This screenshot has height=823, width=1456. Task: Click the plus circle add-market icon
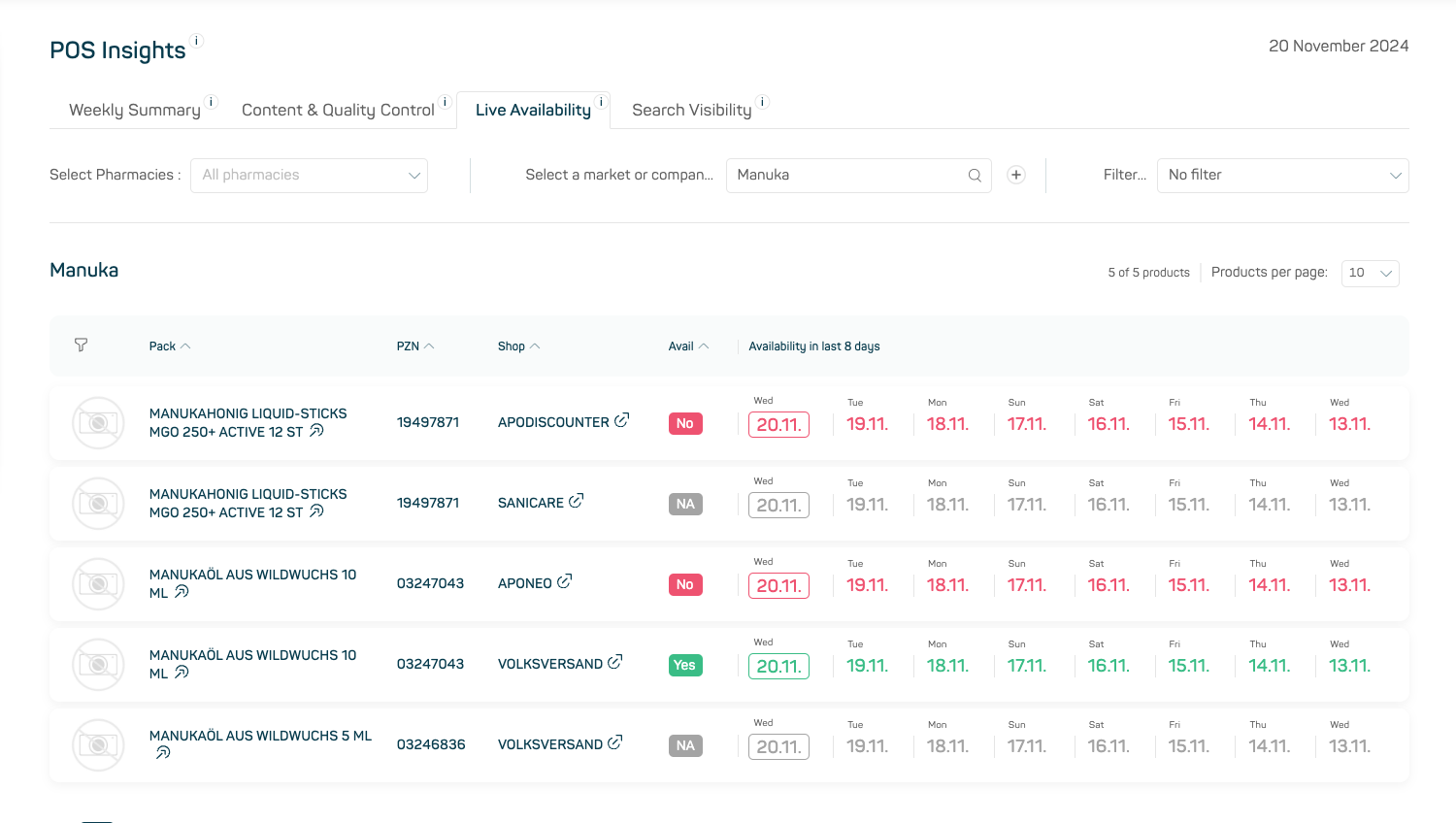[x=1016, y=175]
